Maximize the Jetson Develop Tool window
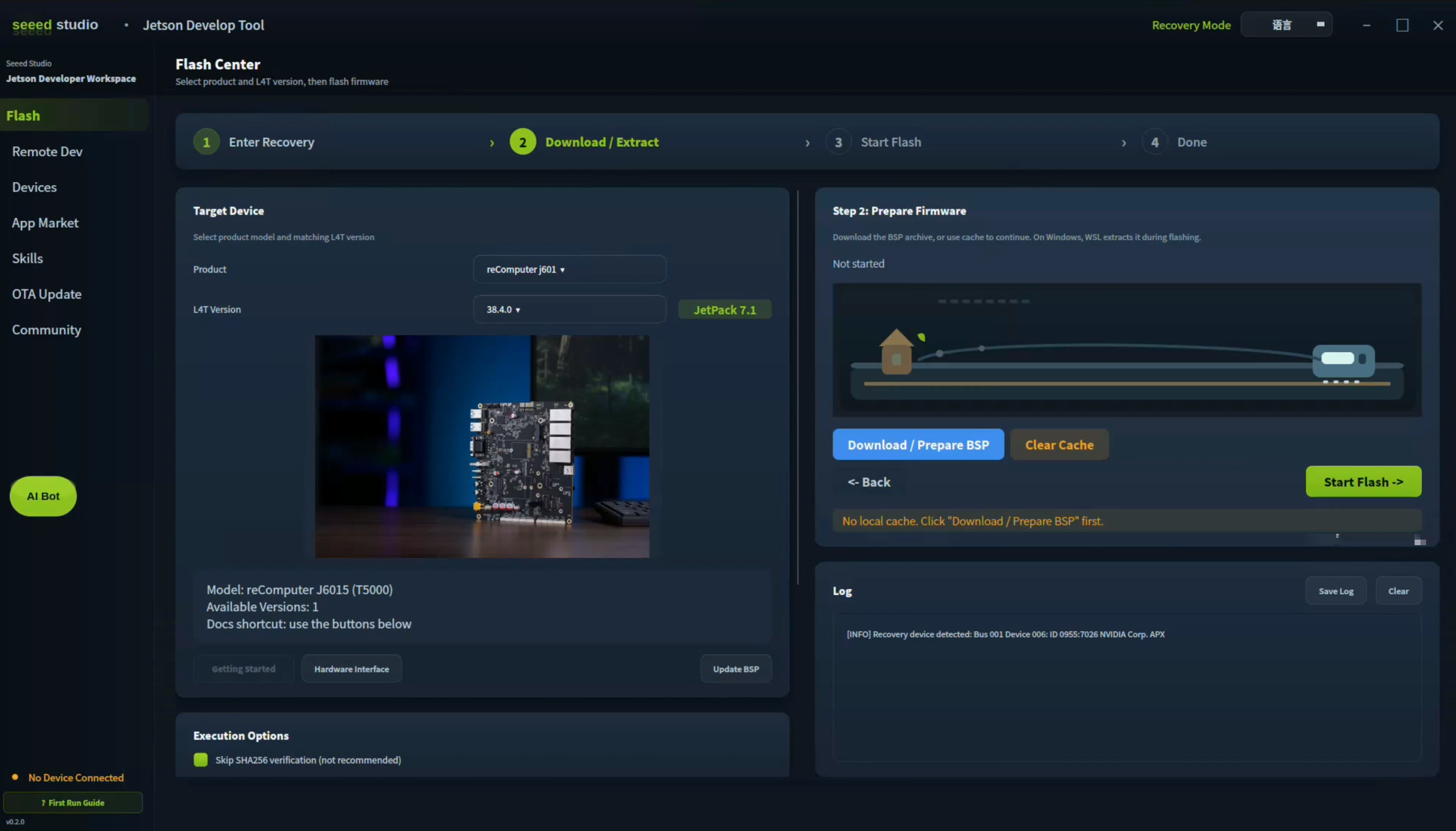 tap(1402, 25)
